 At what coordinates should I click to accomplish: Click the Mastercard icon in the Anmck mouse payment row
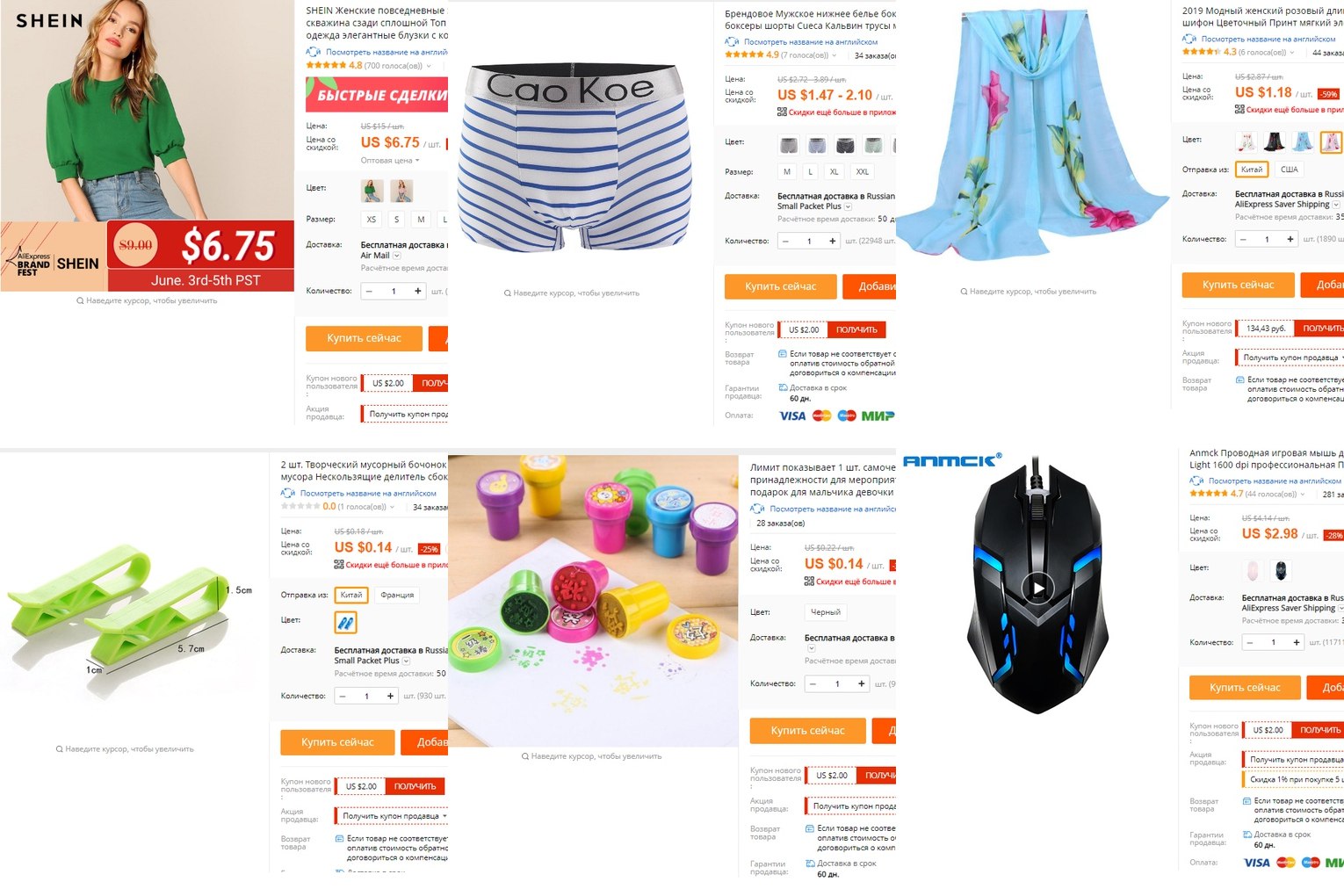point(1286,862)
